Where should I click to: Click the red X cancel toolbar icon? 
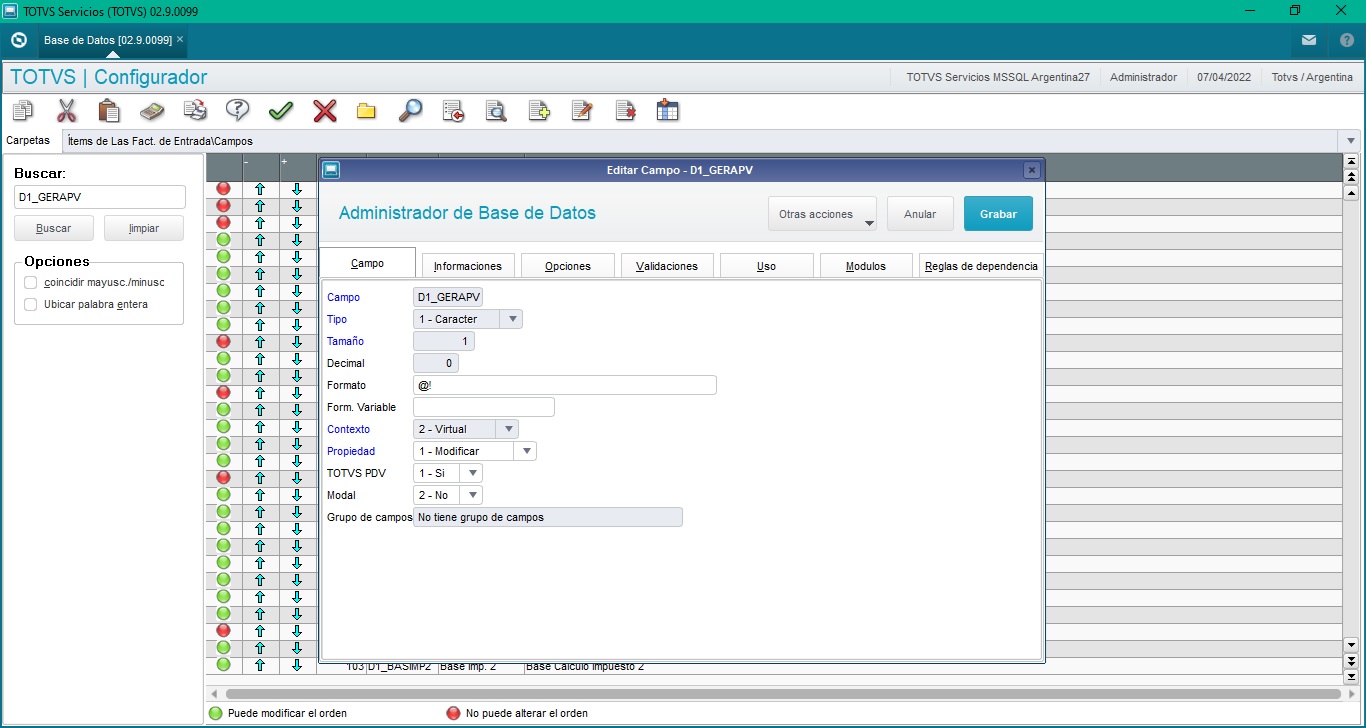(324, 110)
